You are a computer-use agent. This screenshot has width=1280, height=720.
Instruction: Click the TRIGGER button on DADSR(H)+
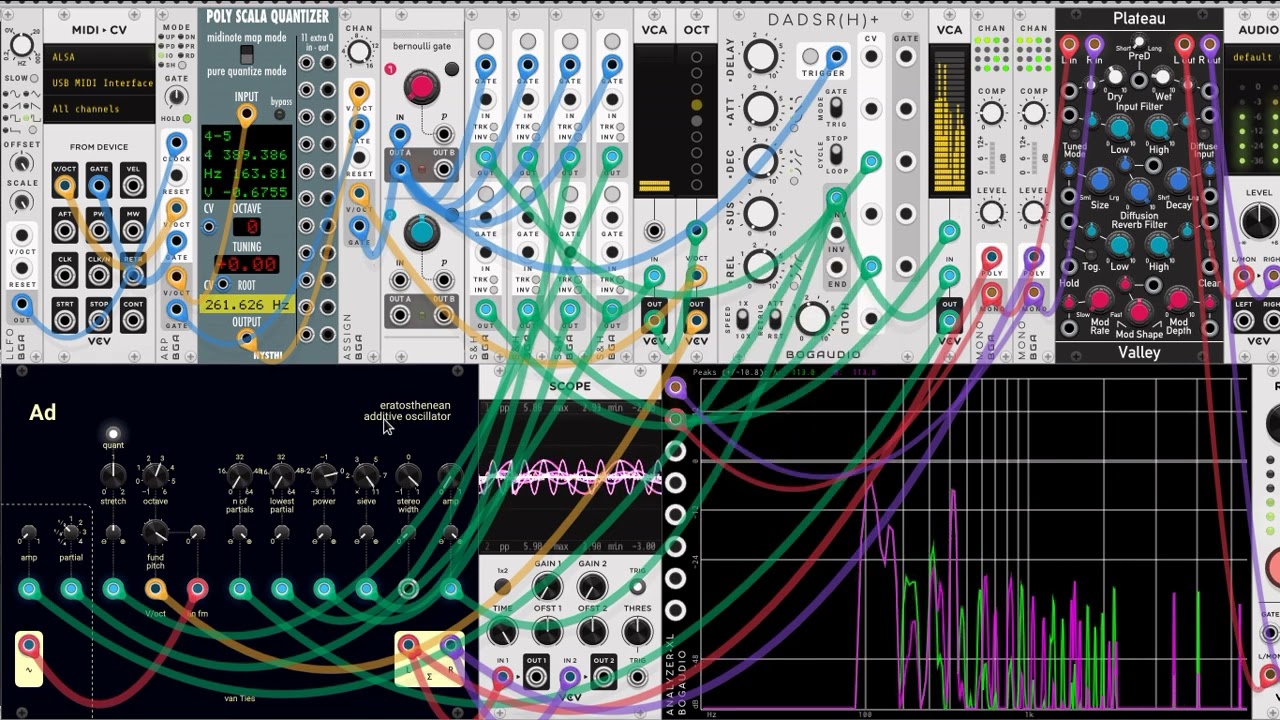[x=811, y=57]
